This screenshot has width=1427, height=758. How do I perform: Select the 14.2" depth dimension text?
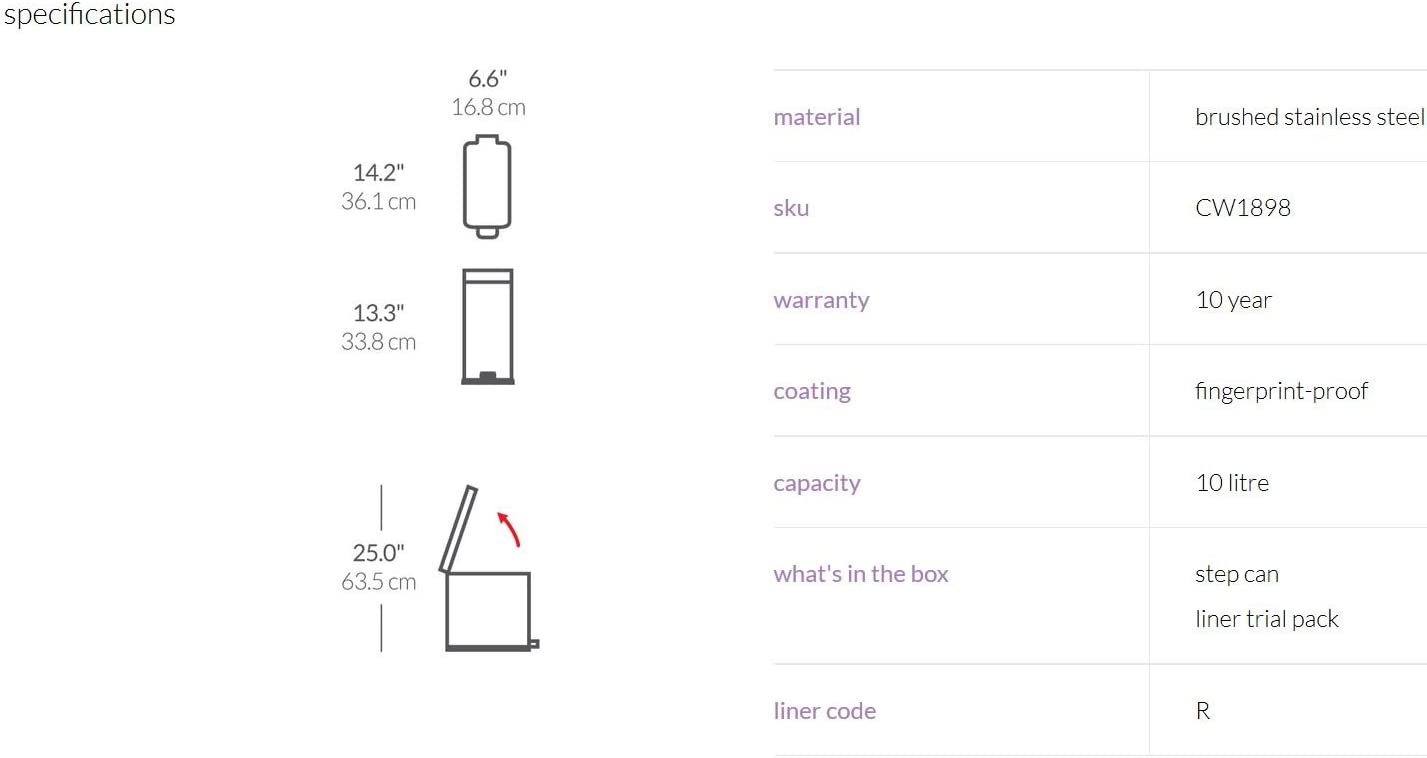378,173
